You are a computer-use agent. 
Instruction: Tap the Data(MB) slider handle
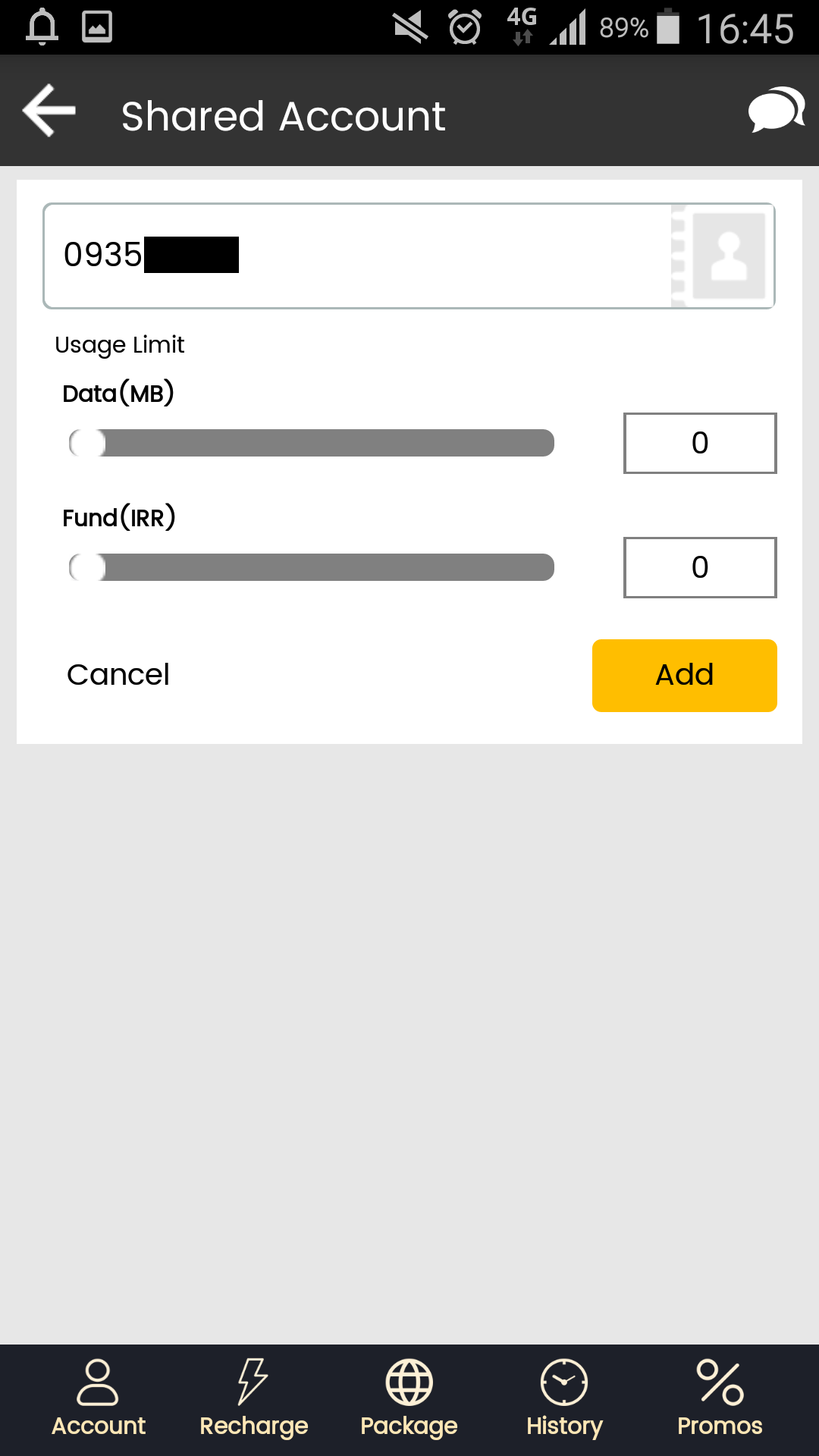click(x=88, y=443)
